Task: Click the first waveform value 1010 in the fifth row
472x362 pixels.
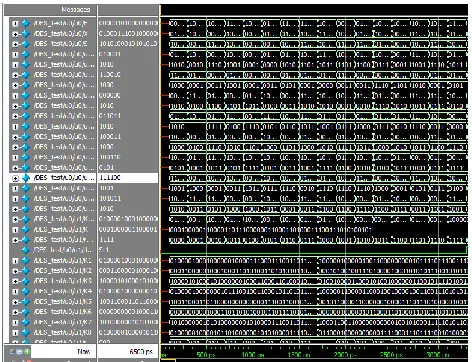Action: [178, 65]
